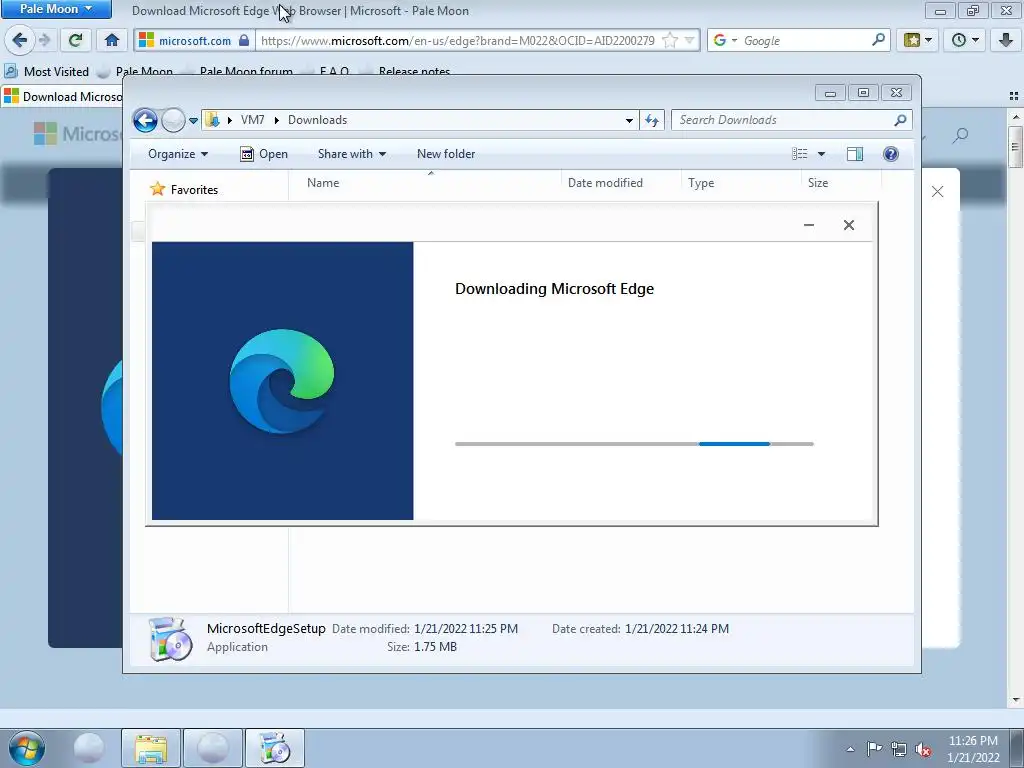Click the MicrosoftEdgeSetup file icon in details pane
The width and height of the screenshot is (1024, 768).
click(170, 639)
